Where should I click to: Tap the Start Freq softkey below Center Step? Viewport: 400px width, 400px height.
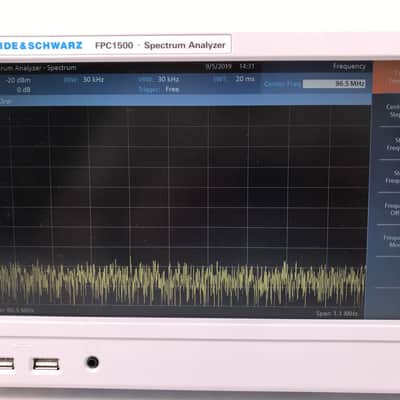coord(388,144)
